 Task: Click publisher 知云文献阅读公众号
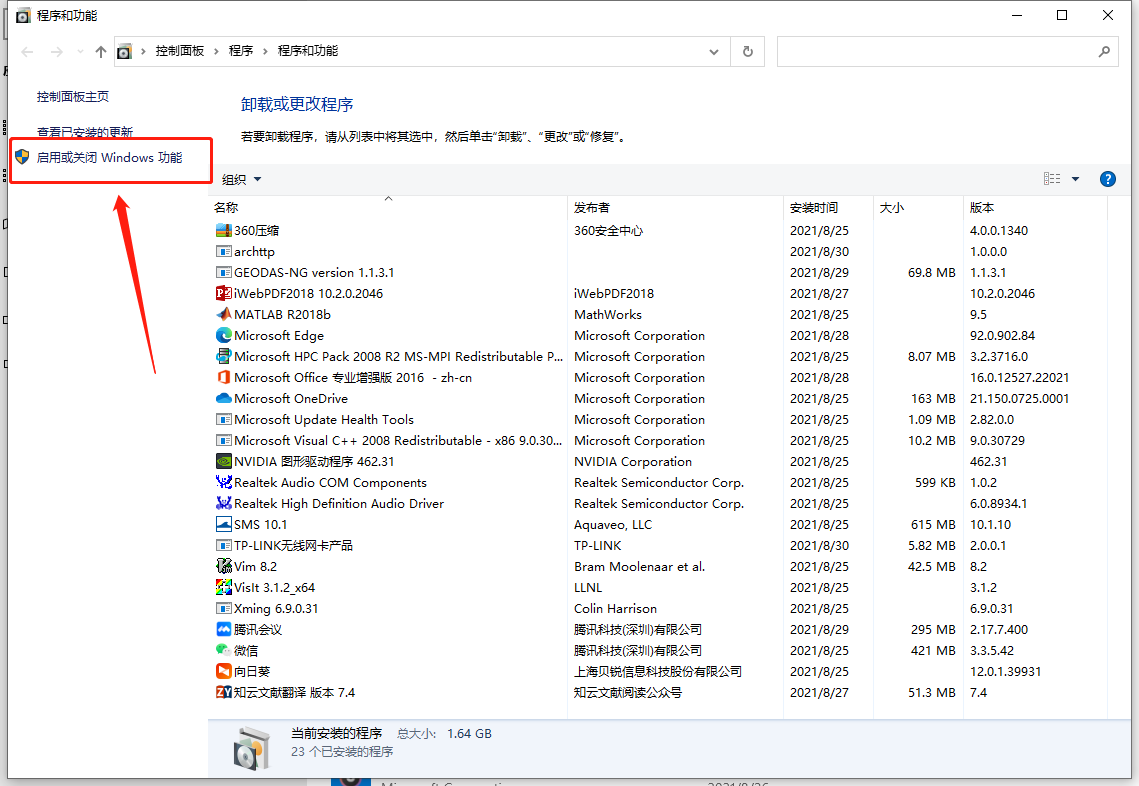point(628,693)
